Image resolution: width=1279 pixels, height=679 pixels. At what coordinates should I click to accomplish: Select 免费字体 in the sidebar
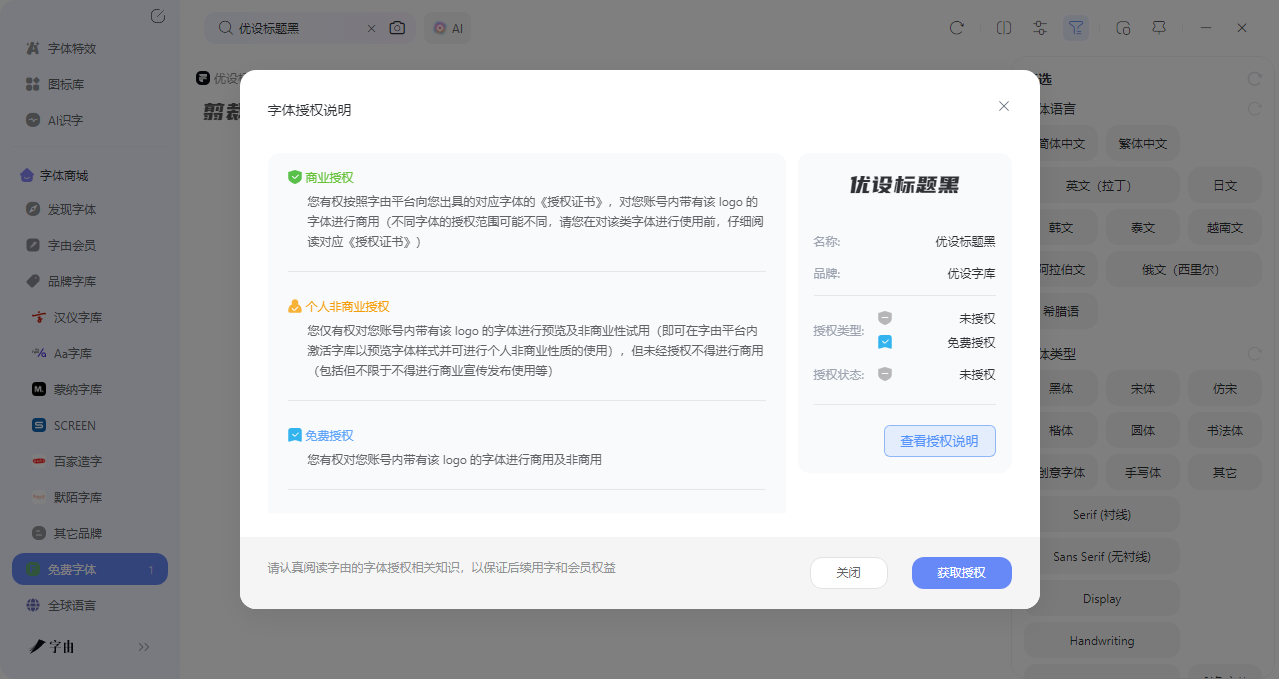tap(72, 569)
